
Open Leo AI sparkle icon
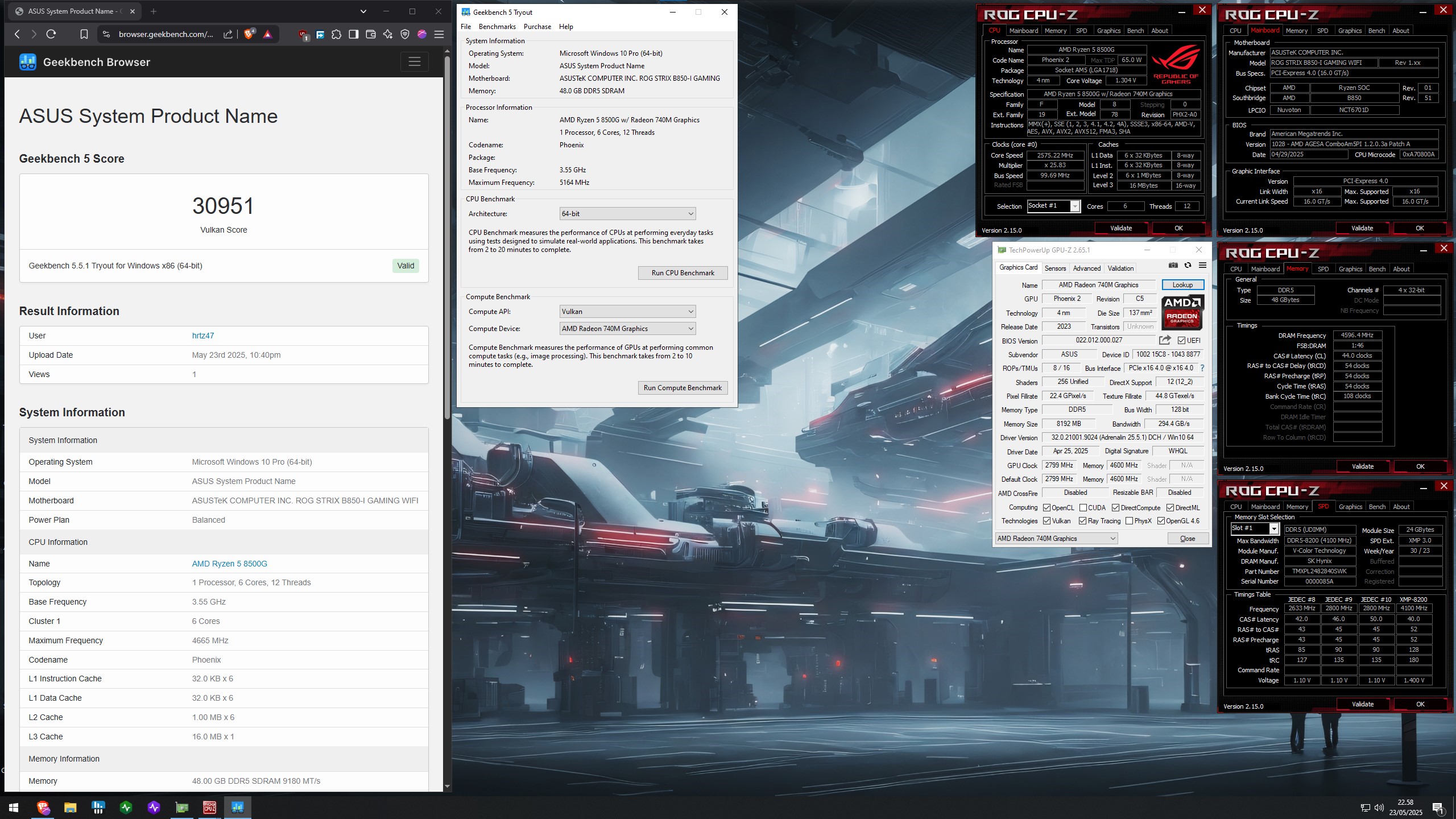coord(388,34)
